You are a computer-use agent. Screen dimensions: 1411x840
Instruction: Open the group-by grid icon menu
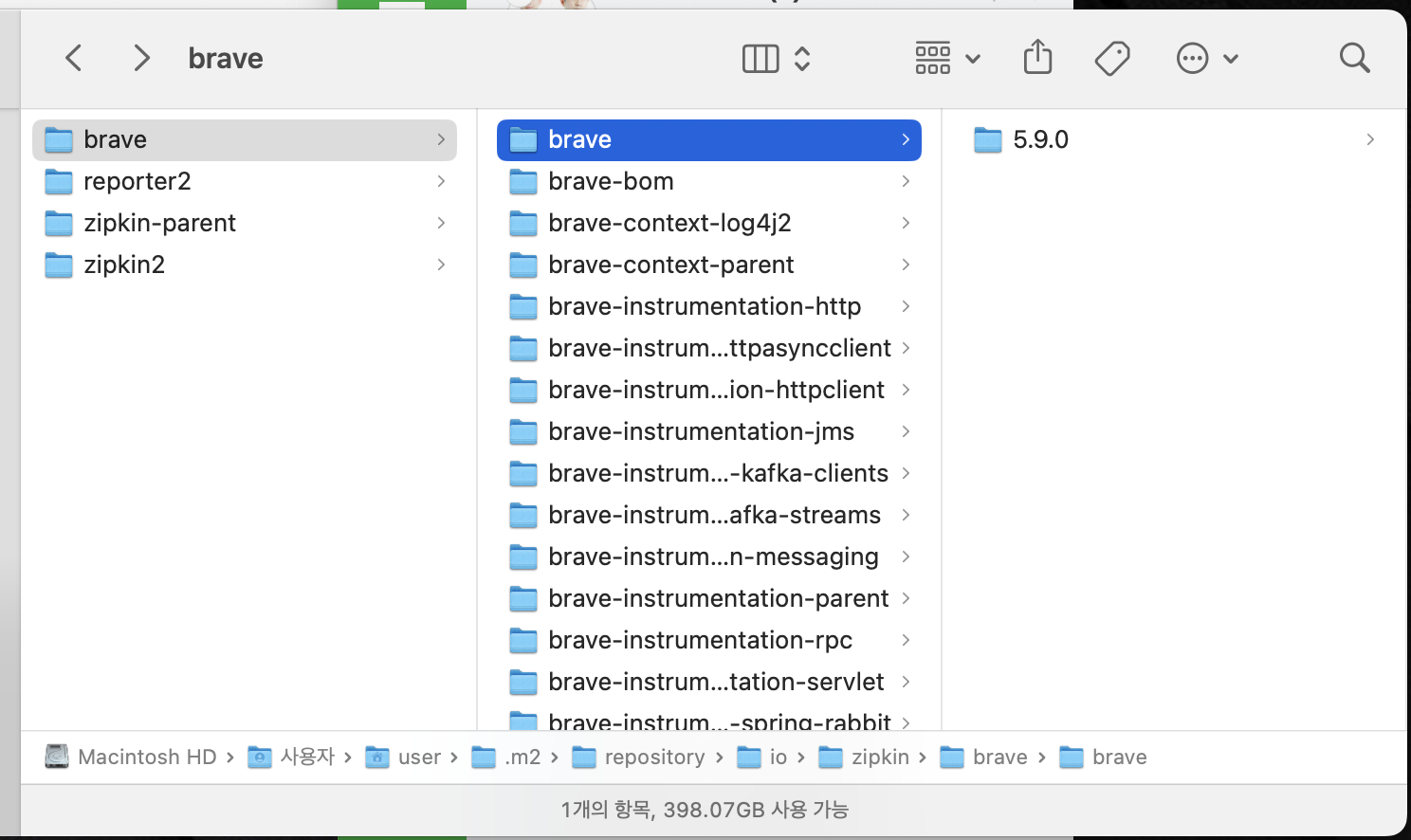[x=946, y=59]
